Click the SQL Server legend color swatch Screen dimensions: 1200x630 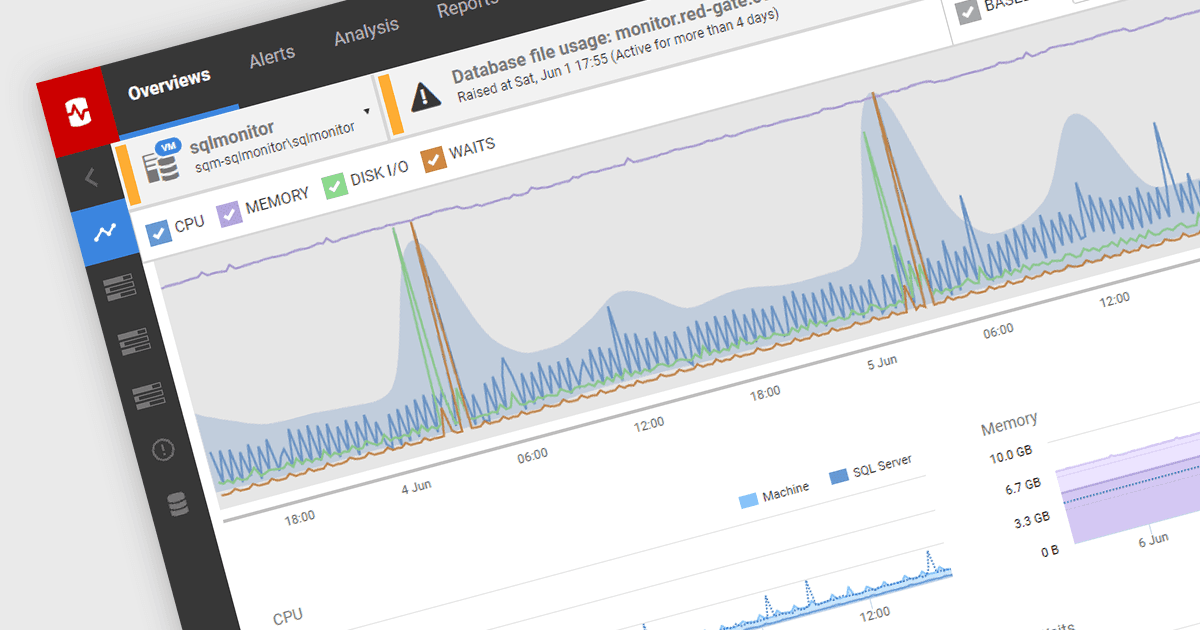[838, 476]
